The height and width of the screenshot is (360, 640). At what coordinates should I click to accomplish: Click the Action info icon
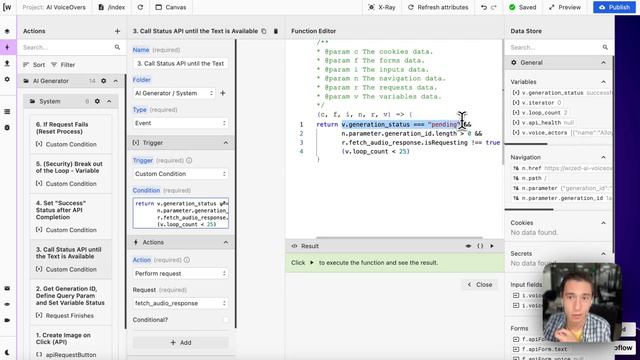click(187, 260)
